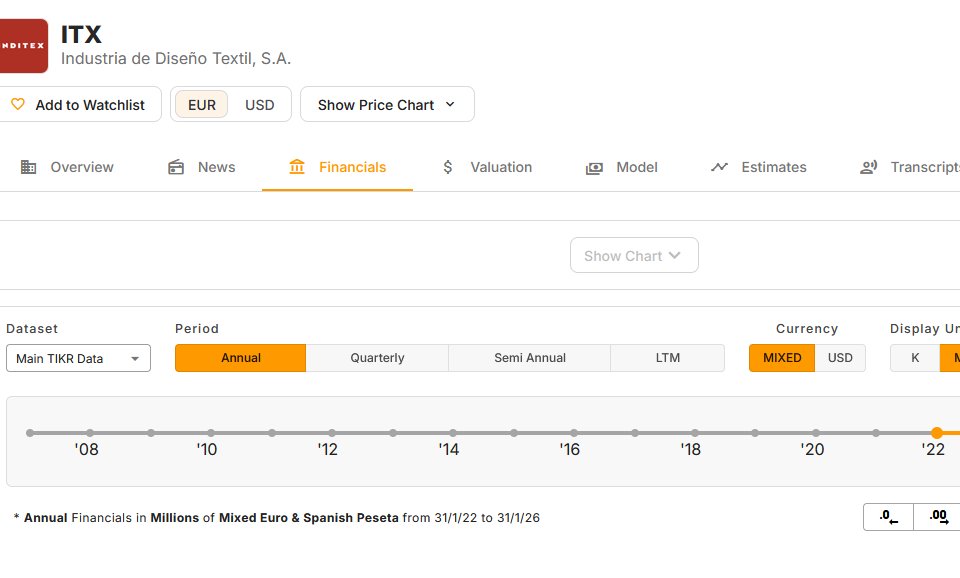Click the ITX ticker heading

[81, 34]
